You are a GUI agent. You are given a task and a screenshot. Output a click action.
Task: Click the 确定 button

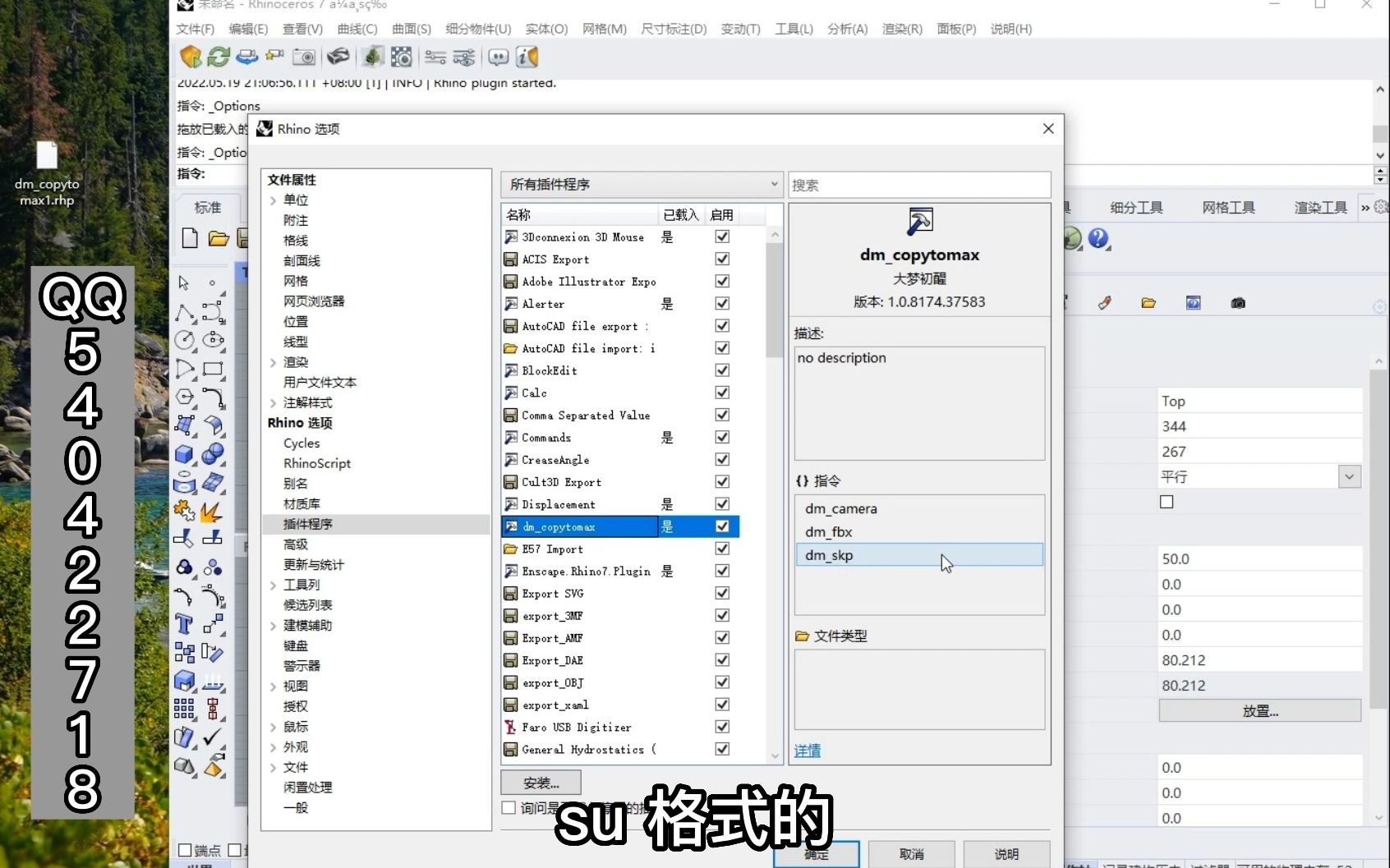click(x=817, y=854)
